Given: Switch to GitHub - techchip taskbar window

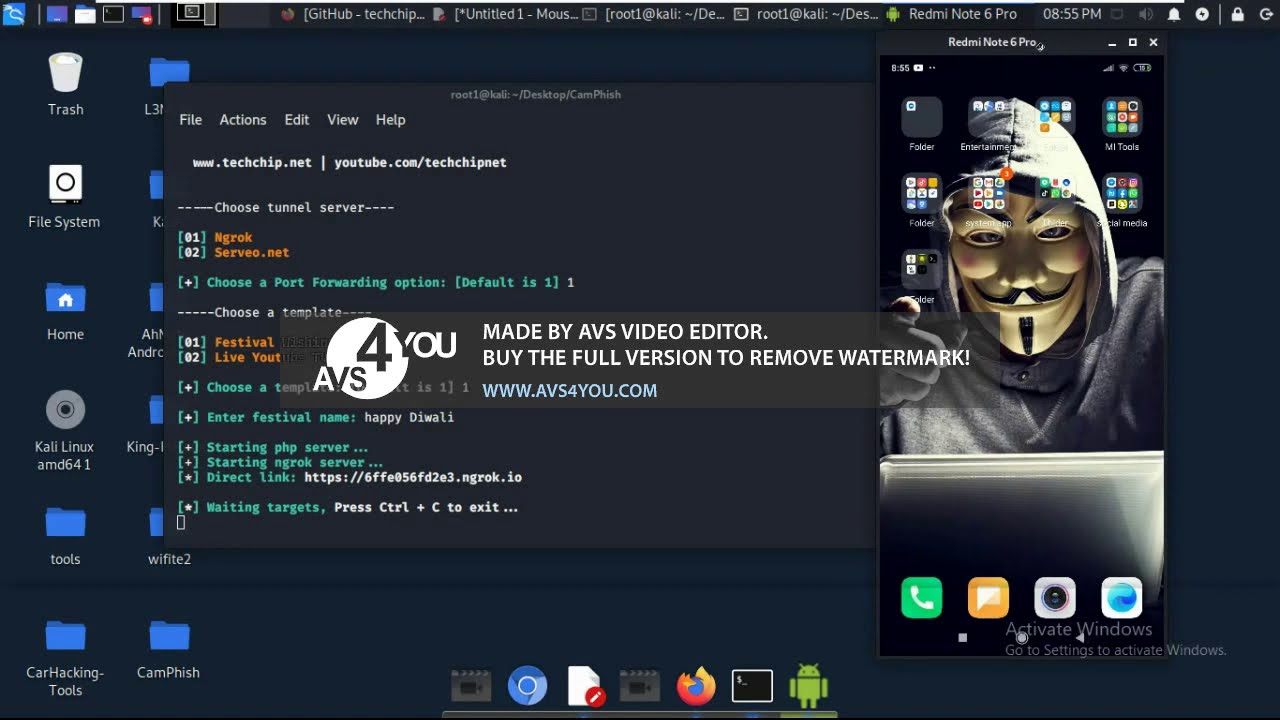Looking at the screenshot, I should tap(354, 14).
